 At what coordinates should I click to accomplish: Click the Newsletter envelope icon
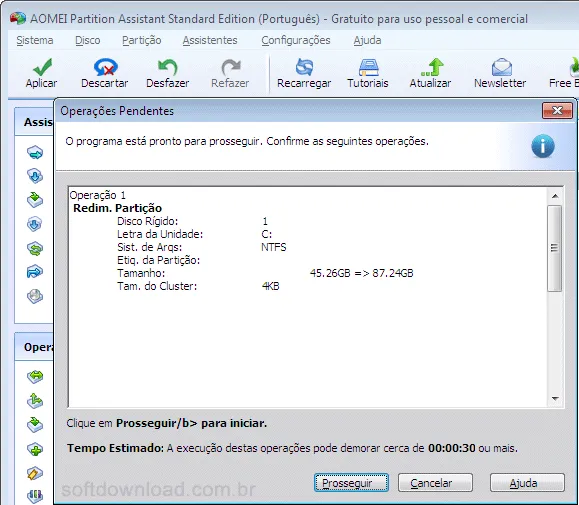coord(501,67)
